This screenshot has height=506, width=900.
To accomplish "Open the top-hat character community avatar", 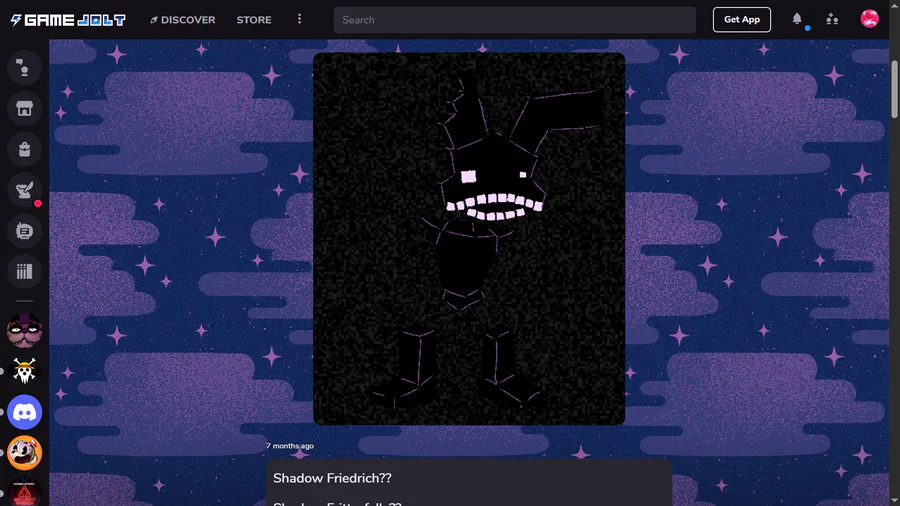I will tap(24, 330).
